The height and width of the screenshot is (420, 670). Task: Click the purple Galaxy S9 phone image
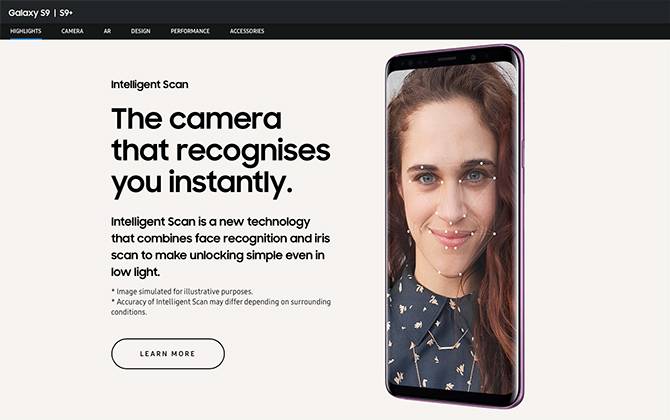(455, 226)
